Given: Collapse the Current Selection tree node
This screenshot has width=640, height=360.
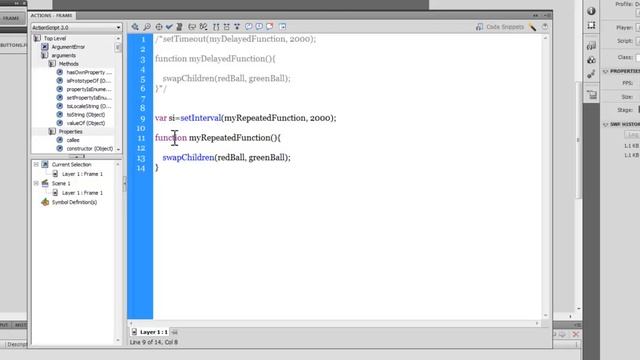Looking at the screenshot, I should (36, 164).
